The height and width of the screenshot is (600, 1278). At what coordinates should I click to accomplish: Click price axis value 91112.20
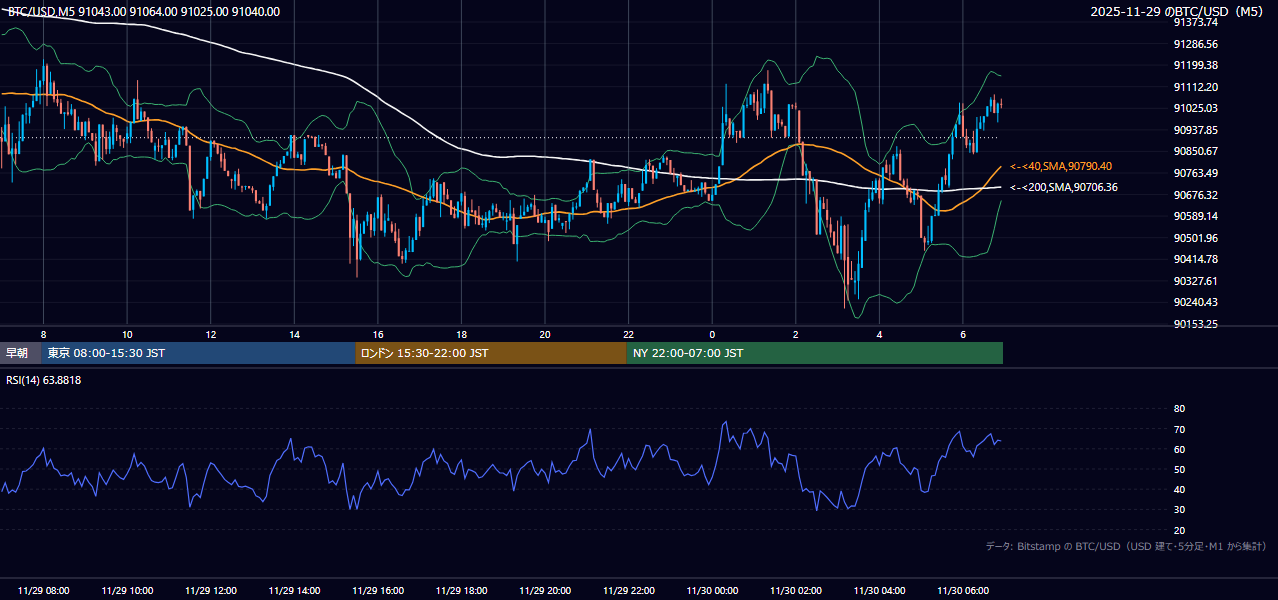[x=1195, y=87]
